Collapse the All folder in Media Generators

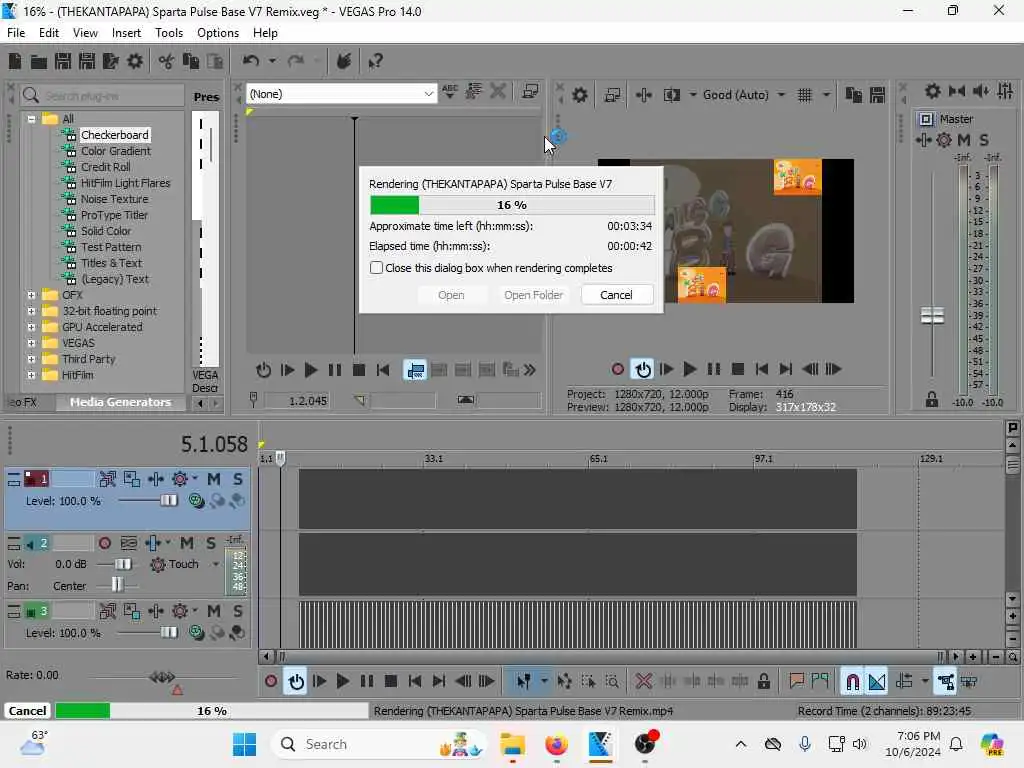31,119
